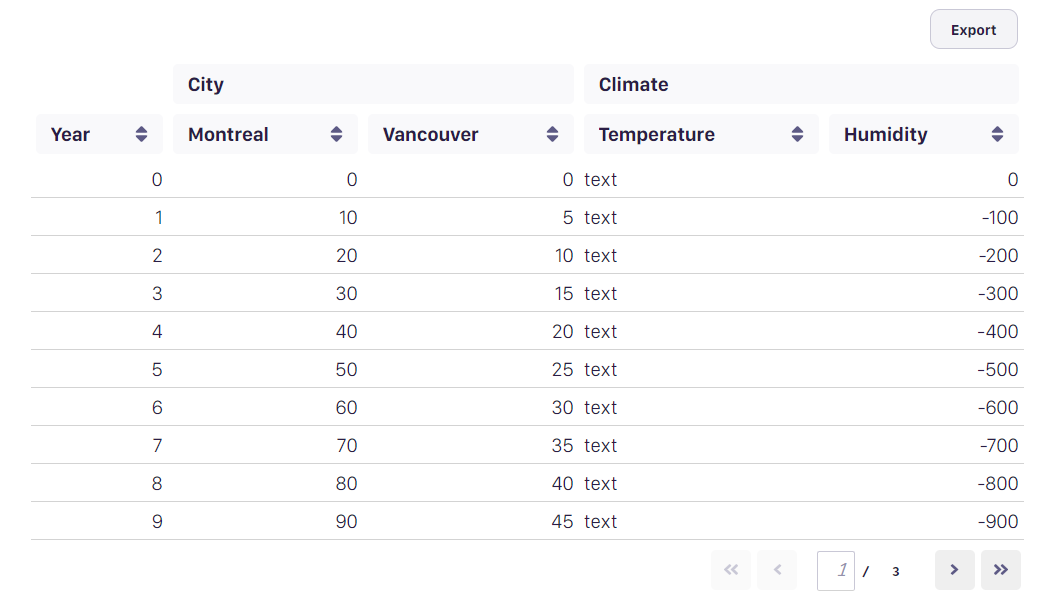
Task: Export the table data
Action: tap(973, 30)
